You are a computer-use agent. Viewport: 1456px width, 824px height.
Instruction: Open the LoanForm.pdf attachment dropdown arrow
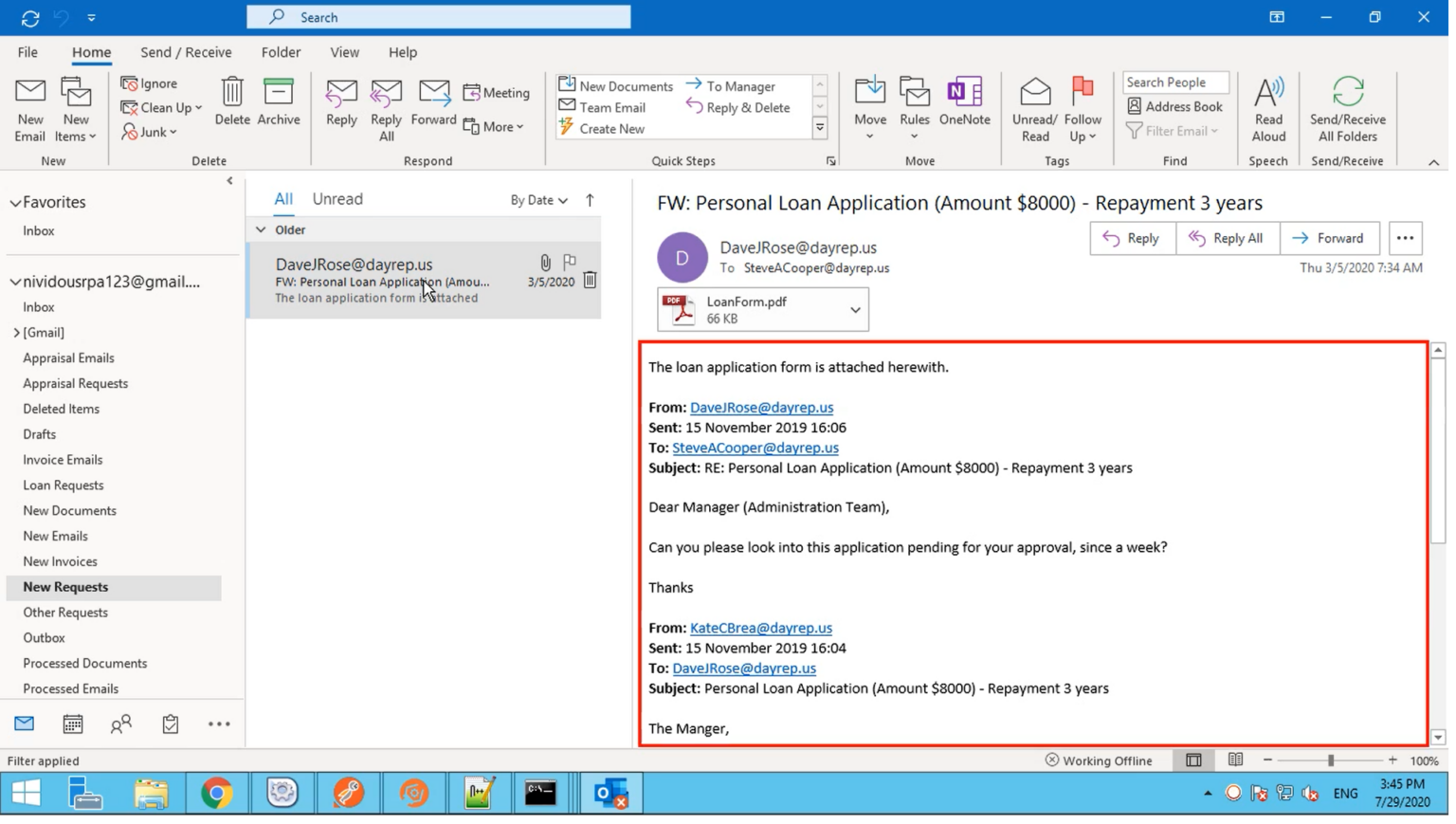(x=855, y=310)
